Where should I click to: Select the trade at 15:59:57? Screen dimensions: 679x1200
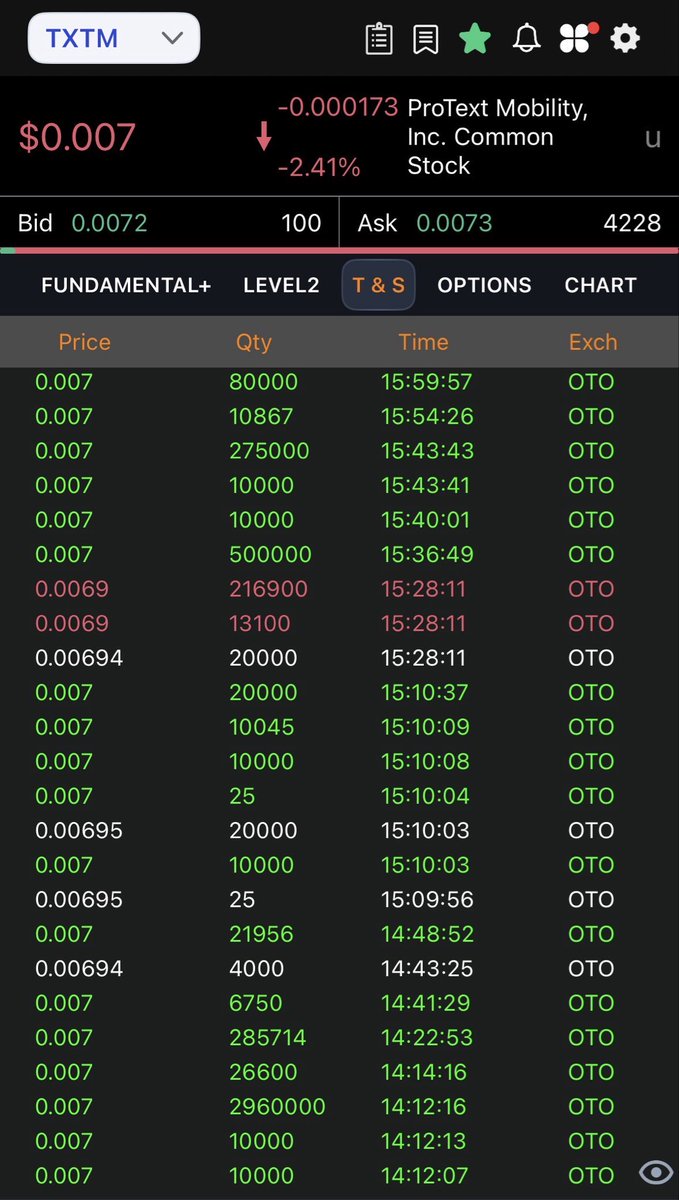tap(339, 382)
